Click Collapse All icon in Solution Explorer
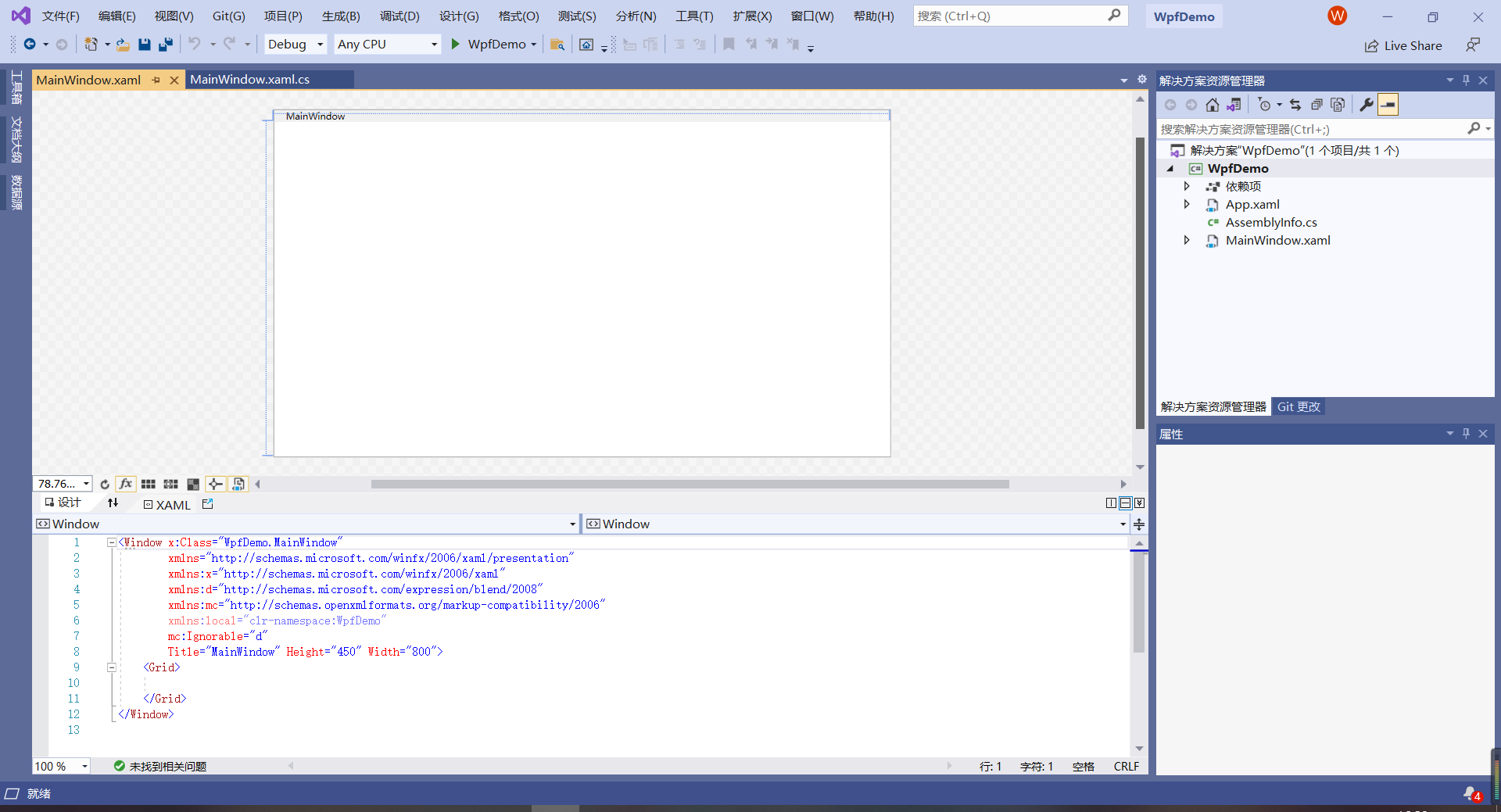Viewport: 1501px width, 812px height. point(1317,105)
